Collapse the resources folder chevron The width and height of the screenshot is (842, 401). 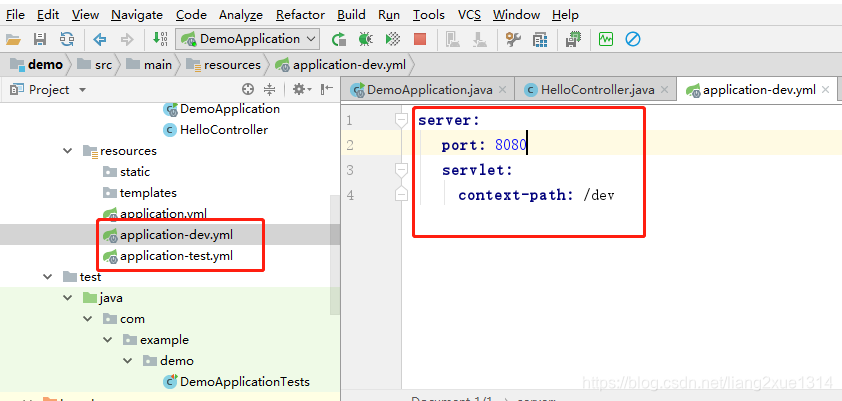pyautogui.click(x=68, y=151)
